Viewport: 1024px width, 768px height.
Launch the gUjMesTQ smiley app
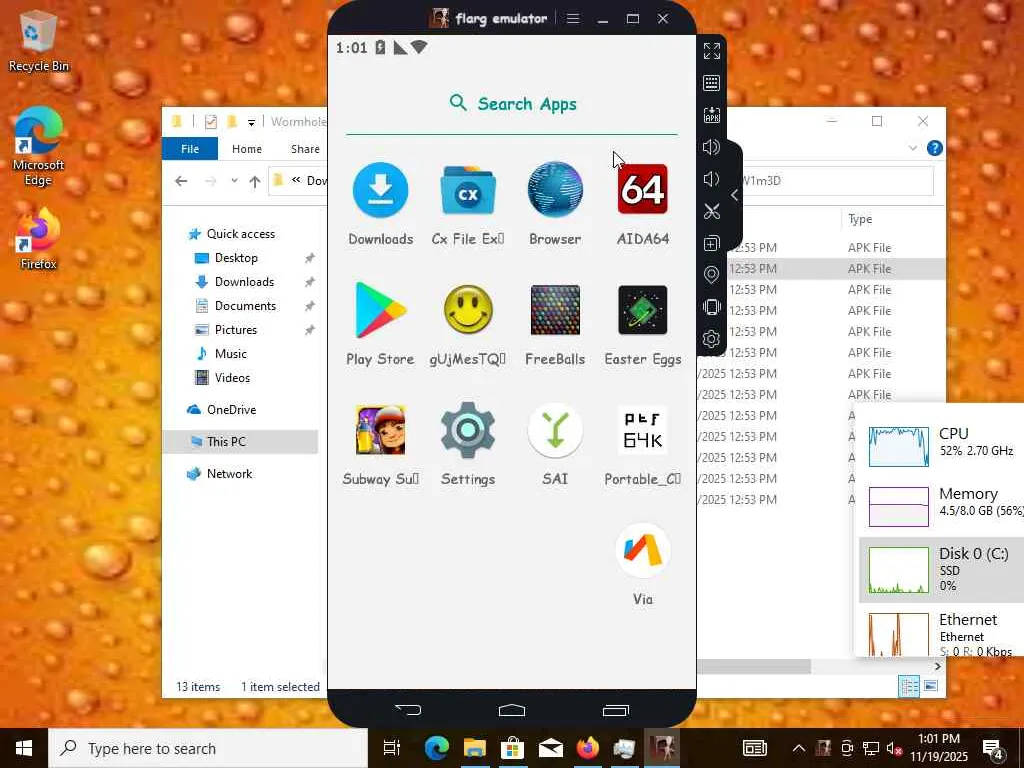[x=468, y=310]
